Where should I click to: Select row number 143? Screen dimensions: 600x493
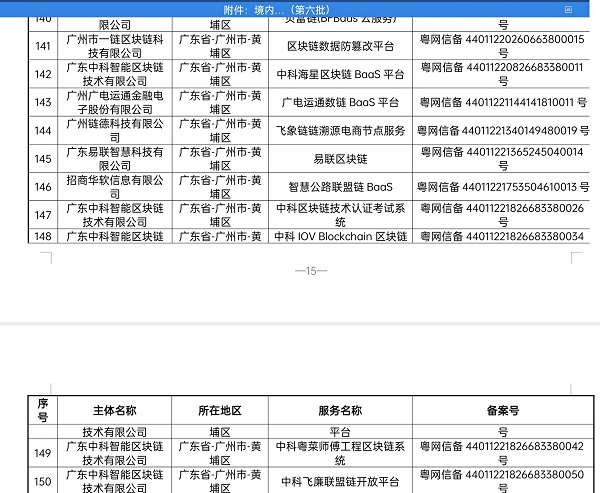(43, 102)
